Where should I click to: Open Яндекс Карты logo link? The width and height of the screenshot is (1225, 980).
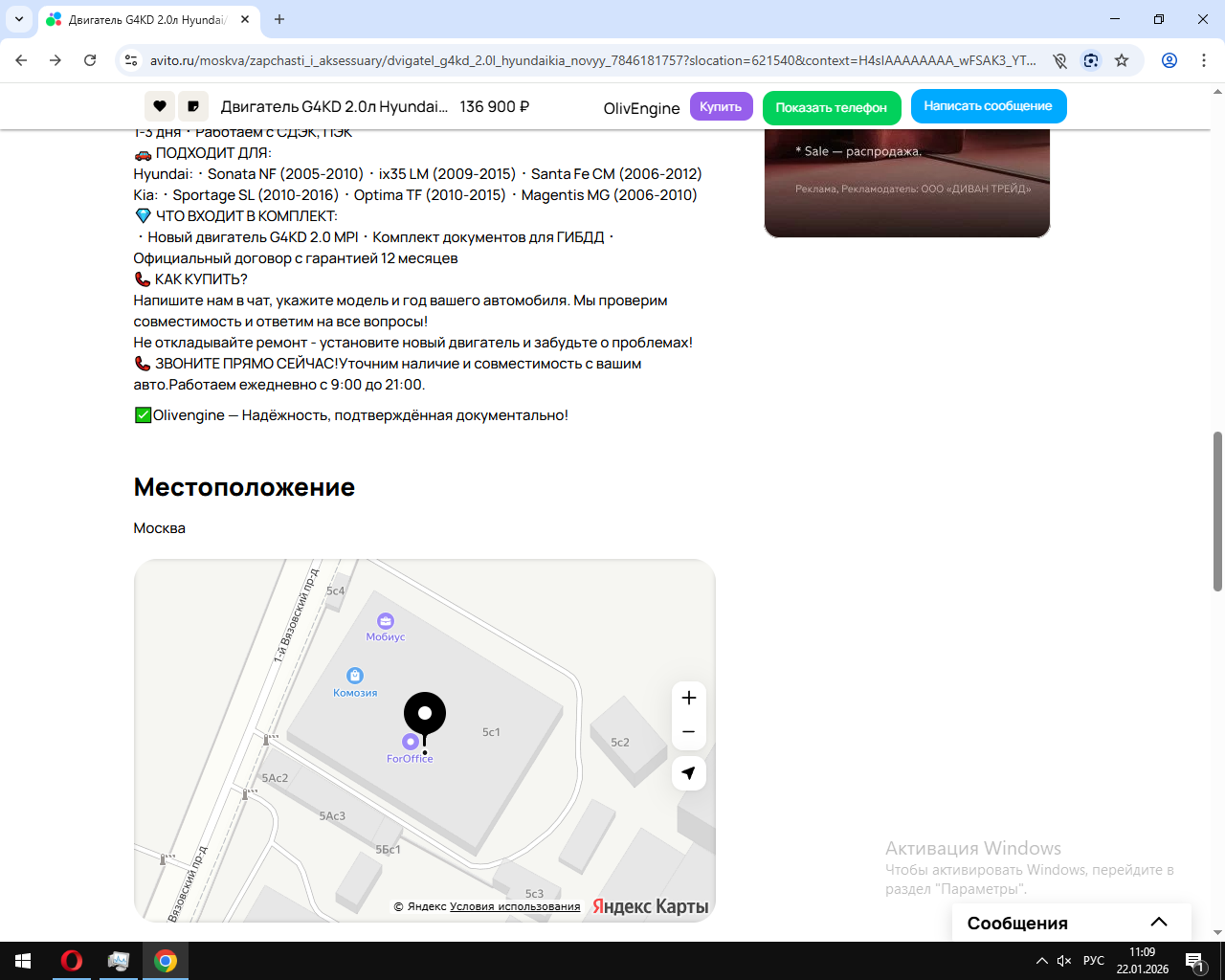pyautogui.click(x=651, y=906)
